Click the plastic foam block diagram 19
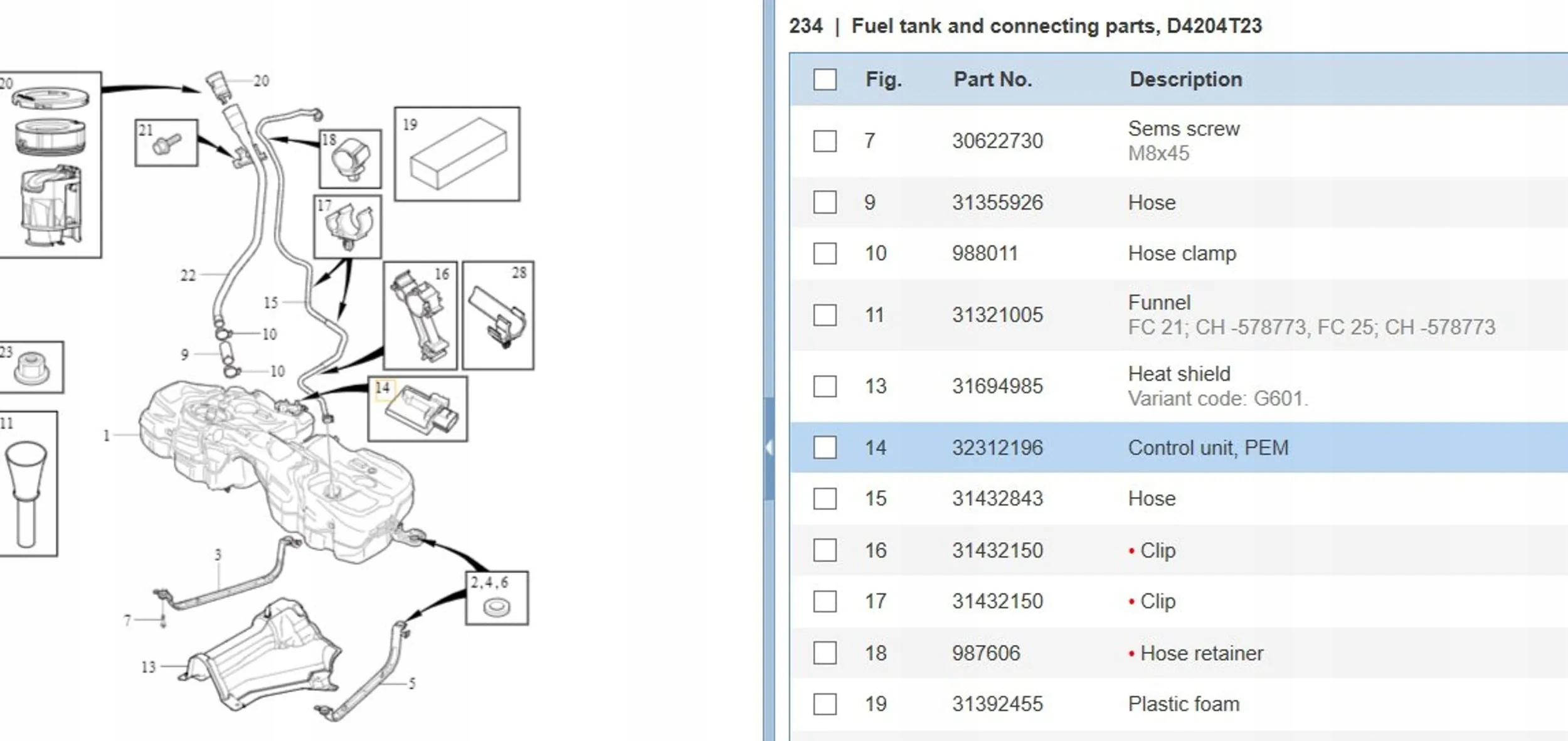This screenshot has height=741, width=1568. [x=457, y=154]
